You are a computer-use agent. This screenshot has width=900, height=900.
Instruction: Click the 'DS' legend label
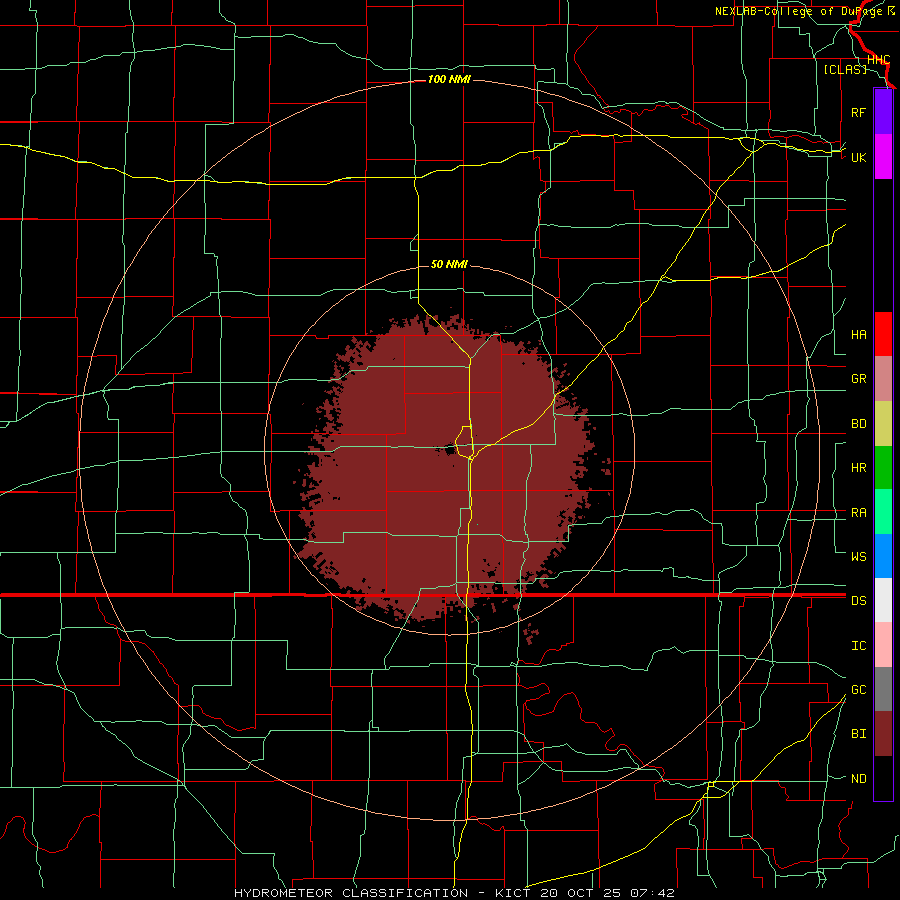[x=858, y=600]
